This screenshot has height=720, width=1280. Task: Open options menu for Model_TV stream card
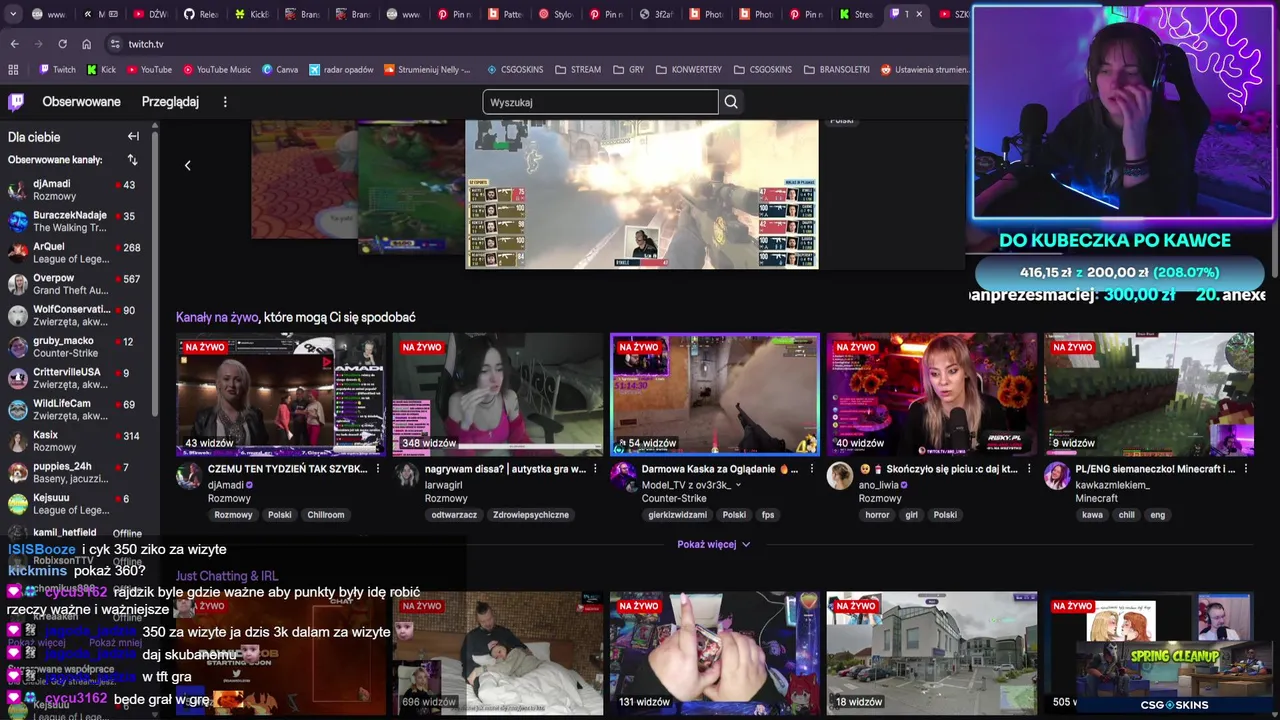tap(812, 469)
